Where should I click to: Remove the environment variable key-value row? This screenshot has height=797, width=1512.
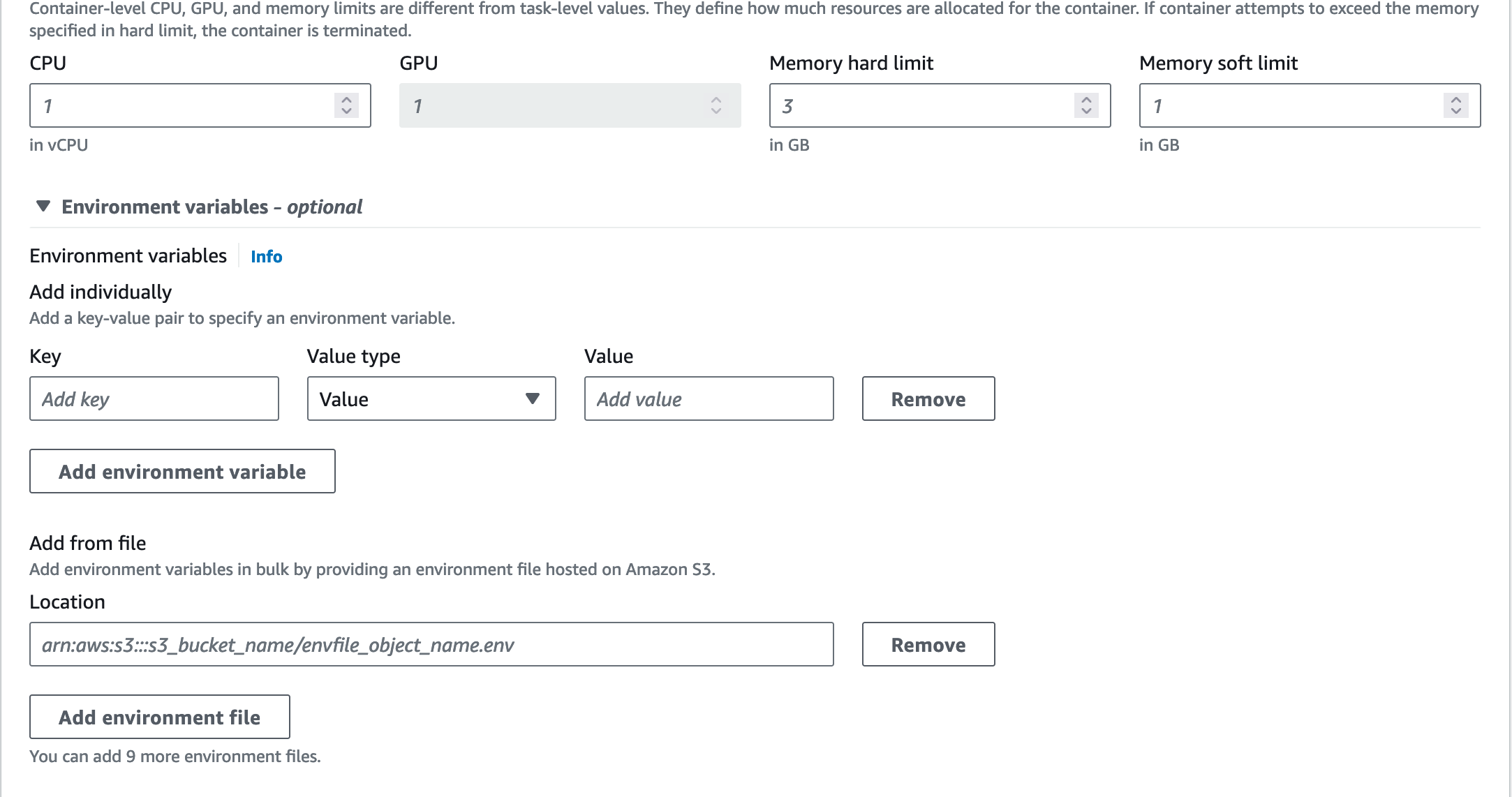(928, 398)
